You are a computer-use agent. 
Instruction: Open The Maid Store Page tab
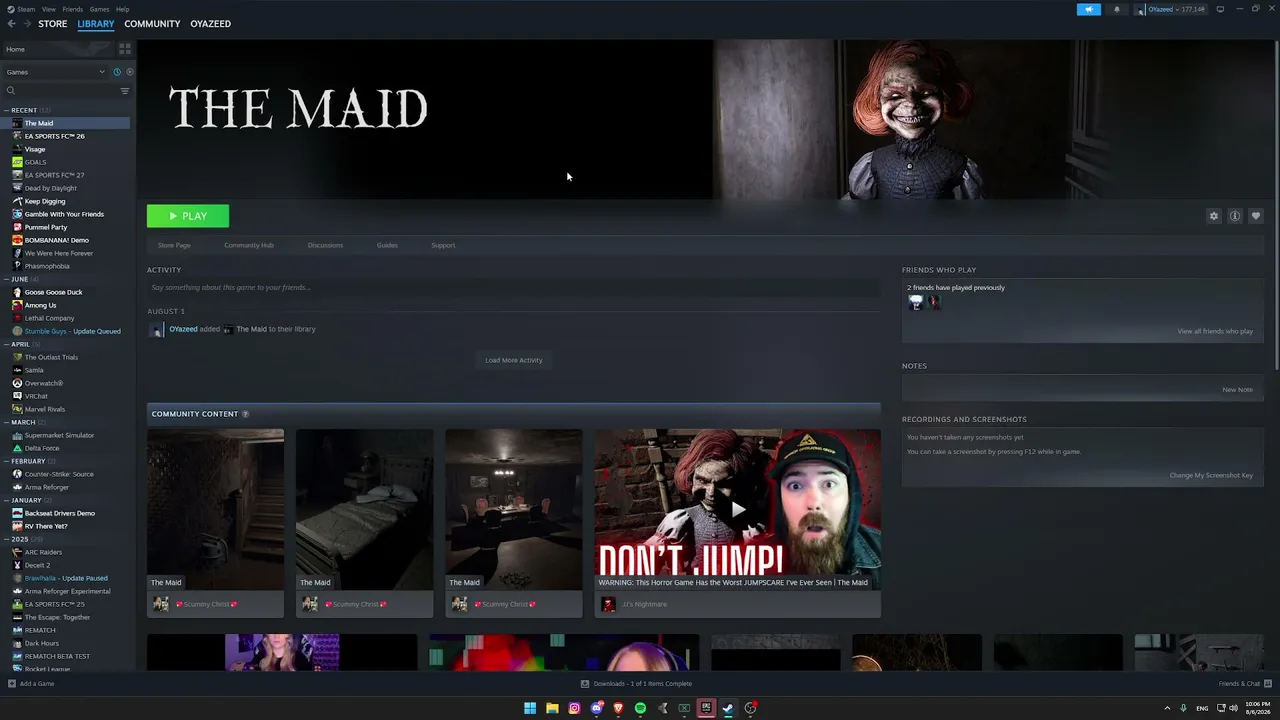click(174, 245)
